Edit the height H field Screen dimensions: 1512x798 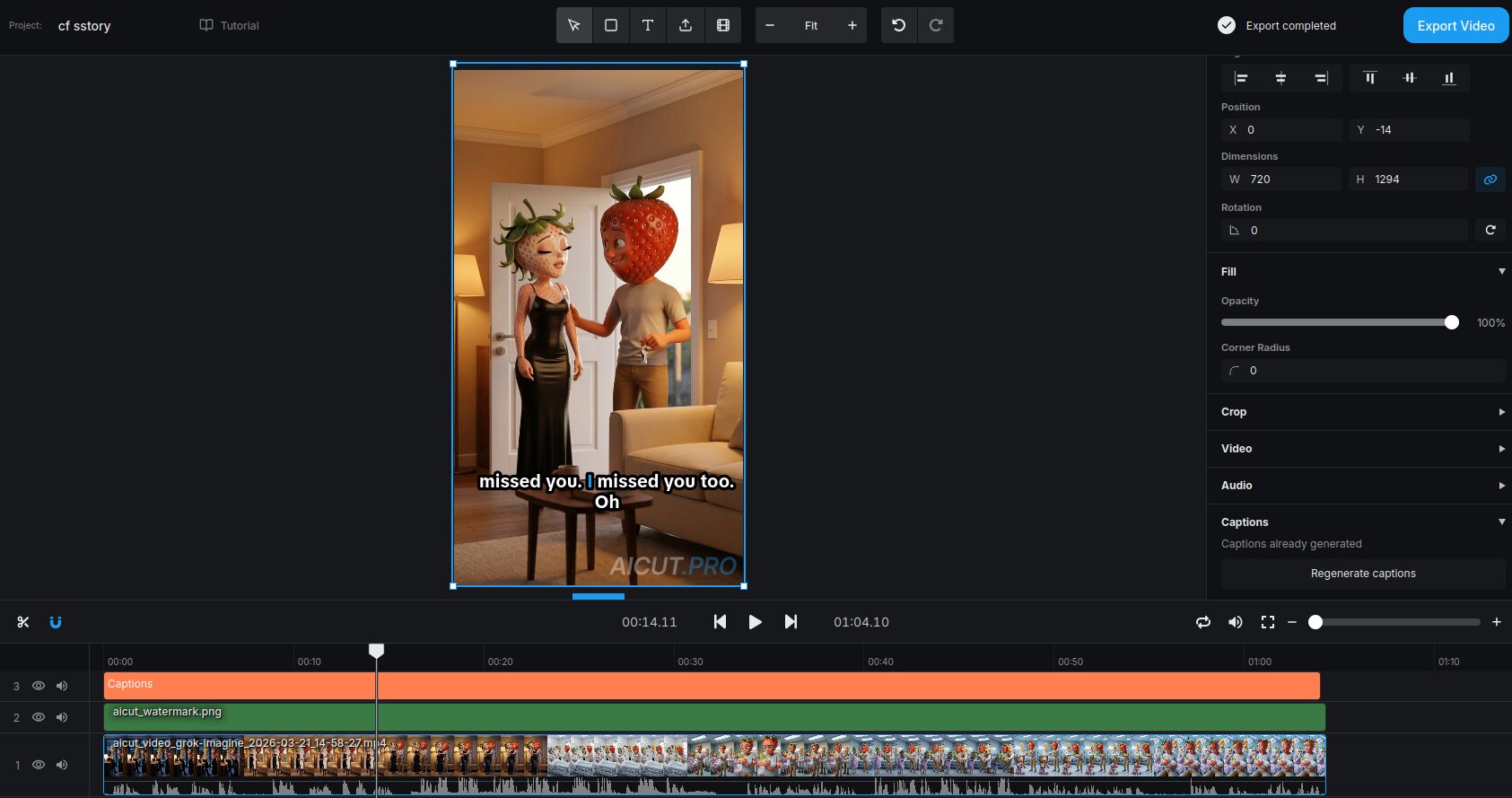pyautogui.click(x=1408, y=180)
